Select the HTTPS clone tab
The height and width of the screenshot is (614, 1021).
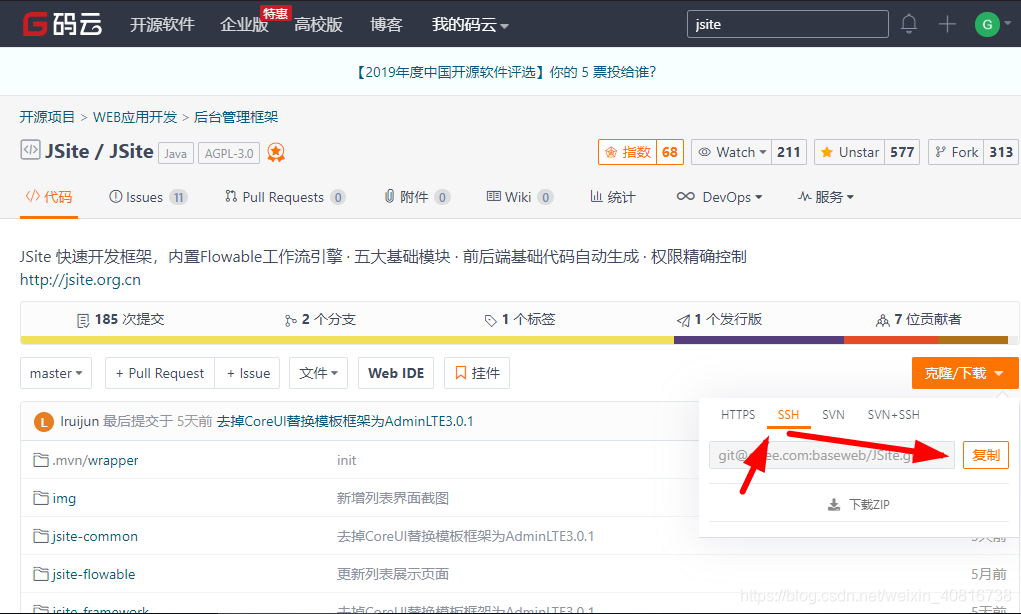(738, 415)
